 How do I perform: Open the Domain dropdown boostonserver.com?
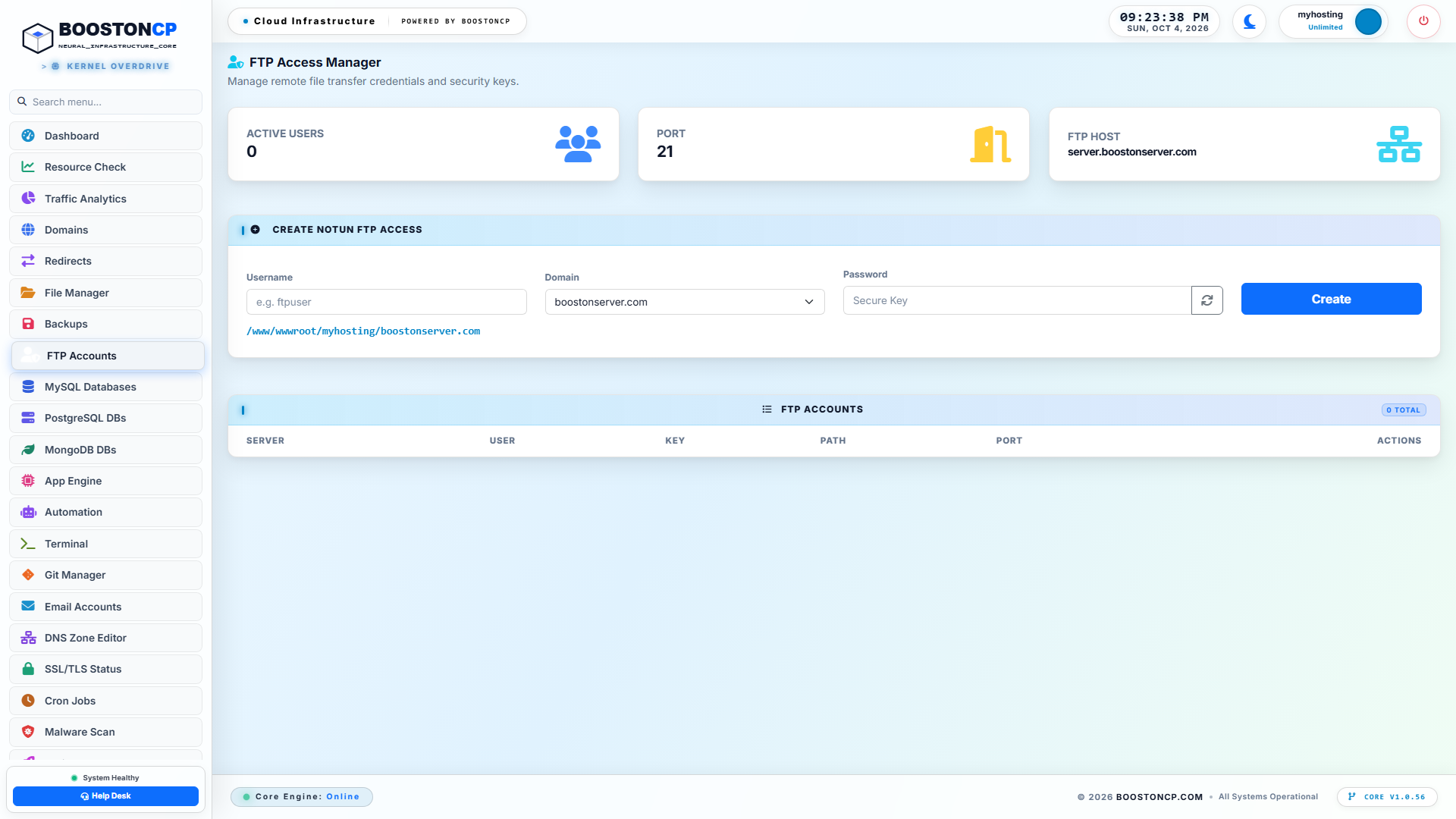[x=685, y=302]
